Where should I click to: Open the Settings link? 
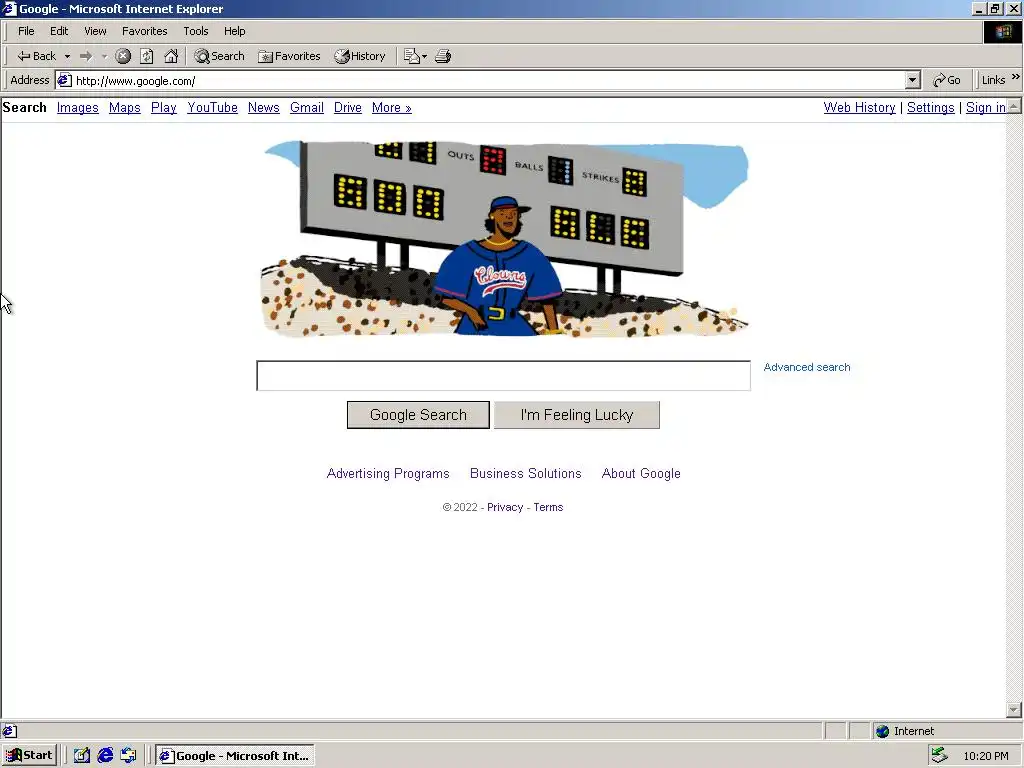[x=931, y=108]
